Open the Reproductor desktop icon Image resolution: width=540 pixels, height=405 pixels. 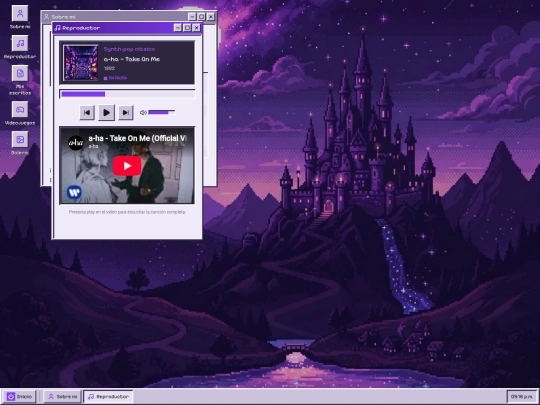click(x=20, y=47)
